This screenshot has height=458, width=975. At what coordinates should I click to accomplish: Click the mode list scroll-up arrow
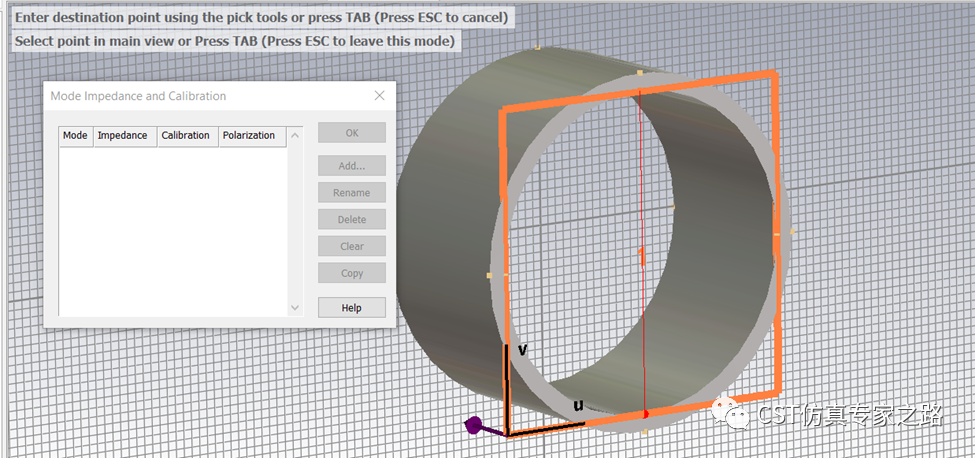click(x=295, y=135)
